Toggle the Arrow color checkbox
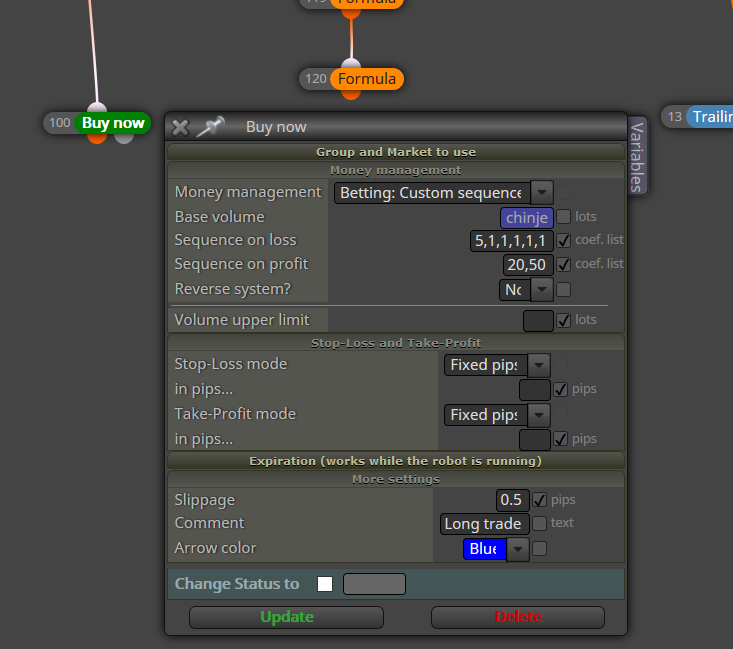Image resolution: width=733 pixels, height=649 pixels. click(539, 548)
